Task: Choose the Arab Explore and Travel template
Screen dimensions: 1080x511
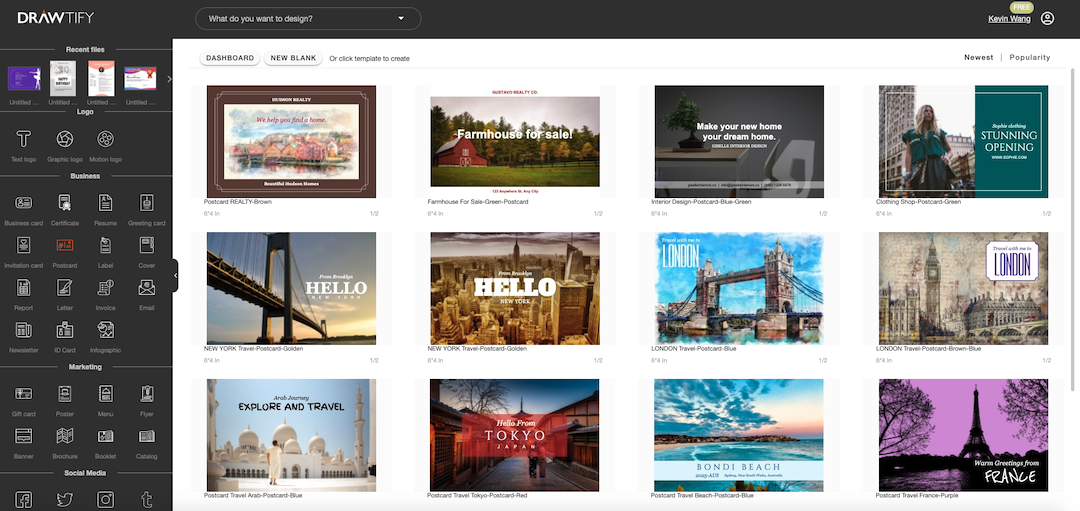Action: click(291, 435)
